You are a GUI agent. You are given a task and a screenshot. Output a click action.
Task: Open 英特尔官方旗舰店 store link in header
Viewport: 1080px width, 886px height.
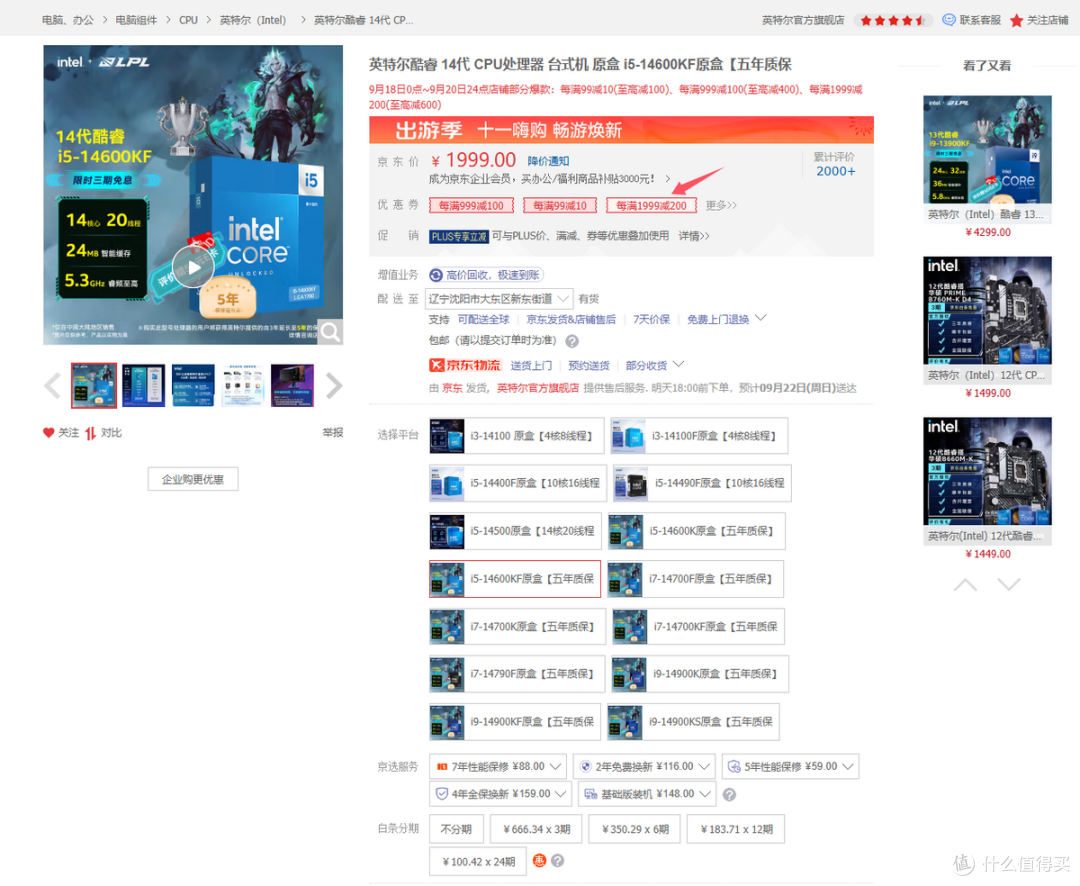[x=803, y=20]
